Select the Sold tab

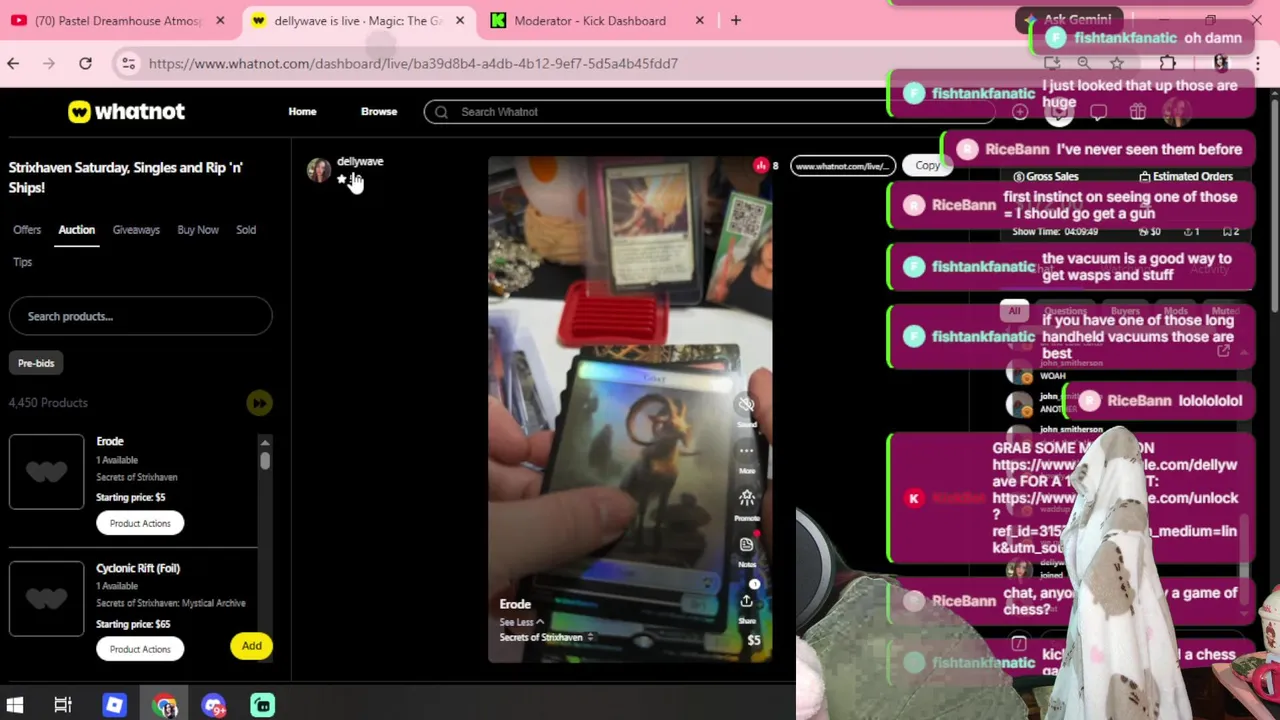(x=246, y=230)
